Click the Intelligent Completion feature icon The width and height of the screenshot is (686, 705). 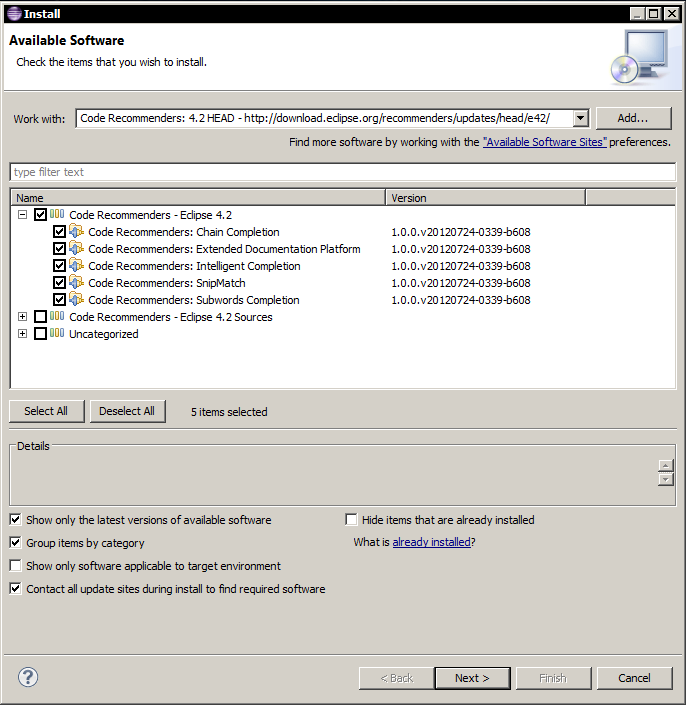[76, 266]
